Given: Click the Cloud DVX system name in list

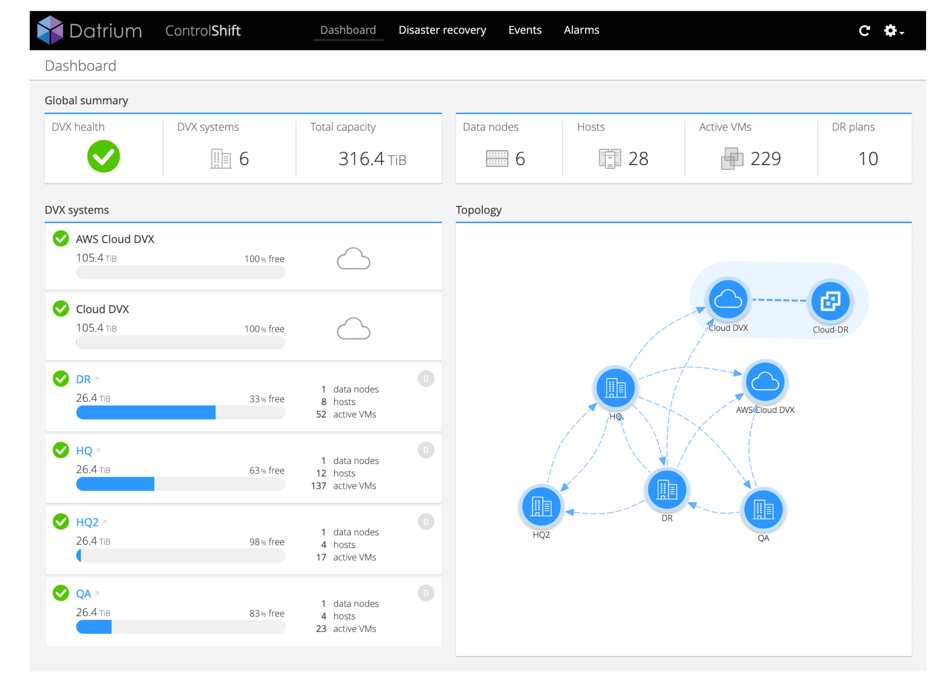Looking at the screenshot, I should pyautogui.click(x=102, y=310).
